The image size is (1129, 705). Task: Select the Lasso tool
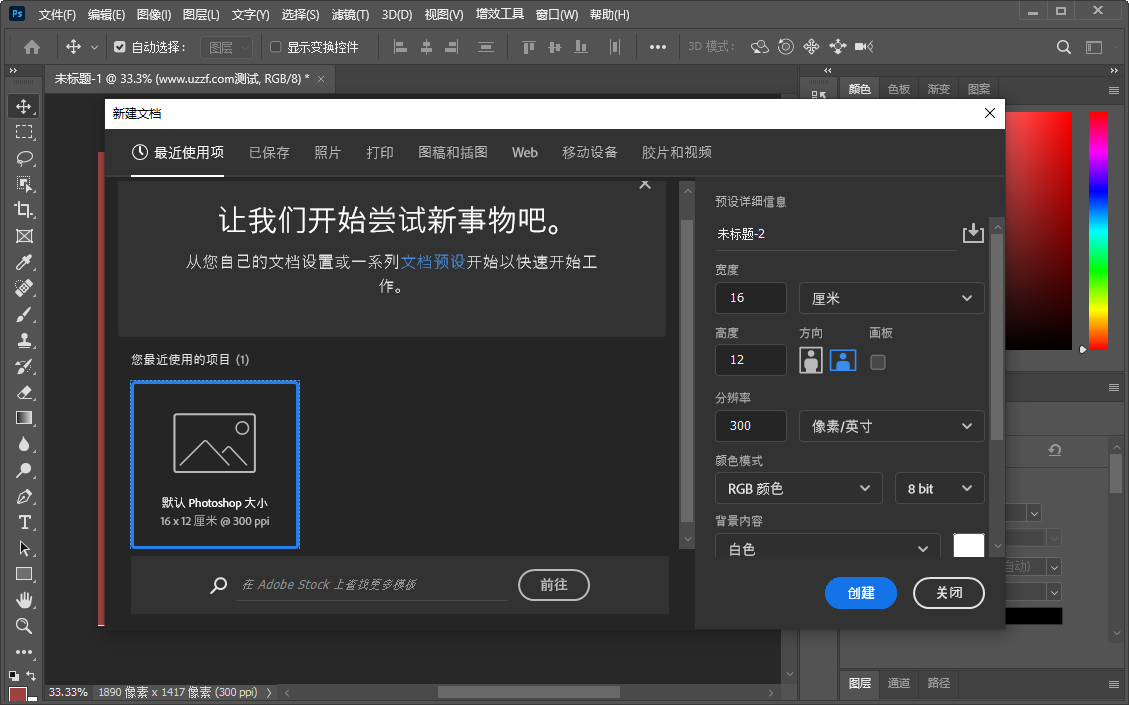(25, 157)
